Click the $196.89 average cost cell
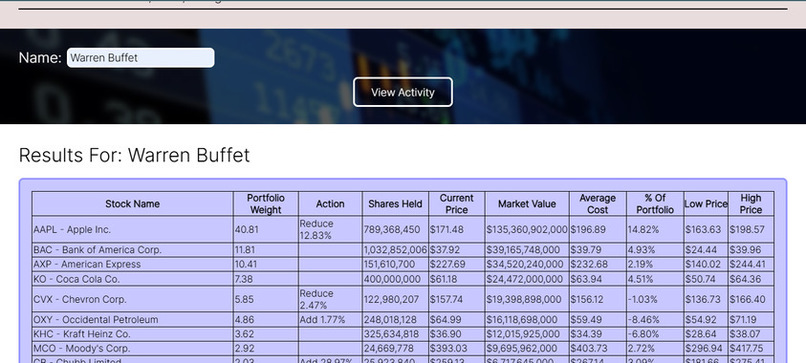The width and height of the screenshot is (806, 363). pyautogui.click(x=597, y=229)
